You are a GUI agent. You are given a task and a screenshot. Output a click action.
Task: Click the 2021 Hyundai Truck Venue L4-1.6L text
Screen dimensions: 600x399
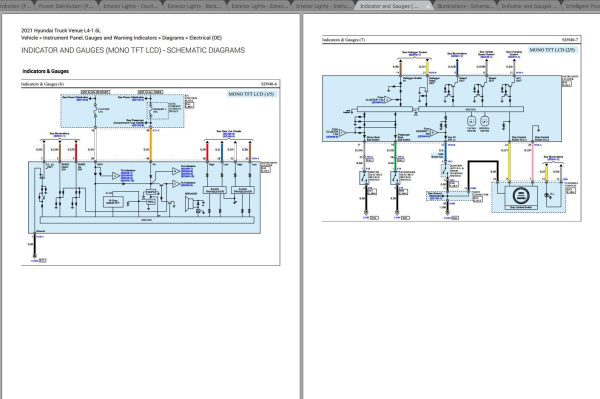[61, 30]
